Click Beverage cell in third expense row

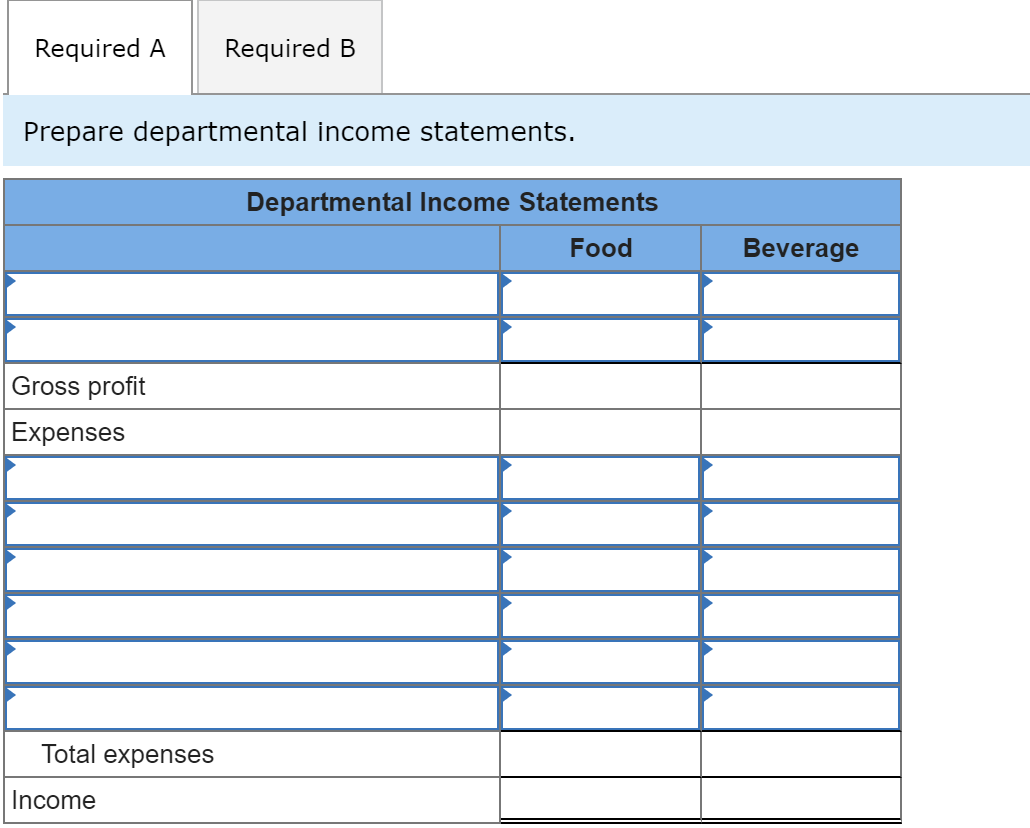pos(801,570)
